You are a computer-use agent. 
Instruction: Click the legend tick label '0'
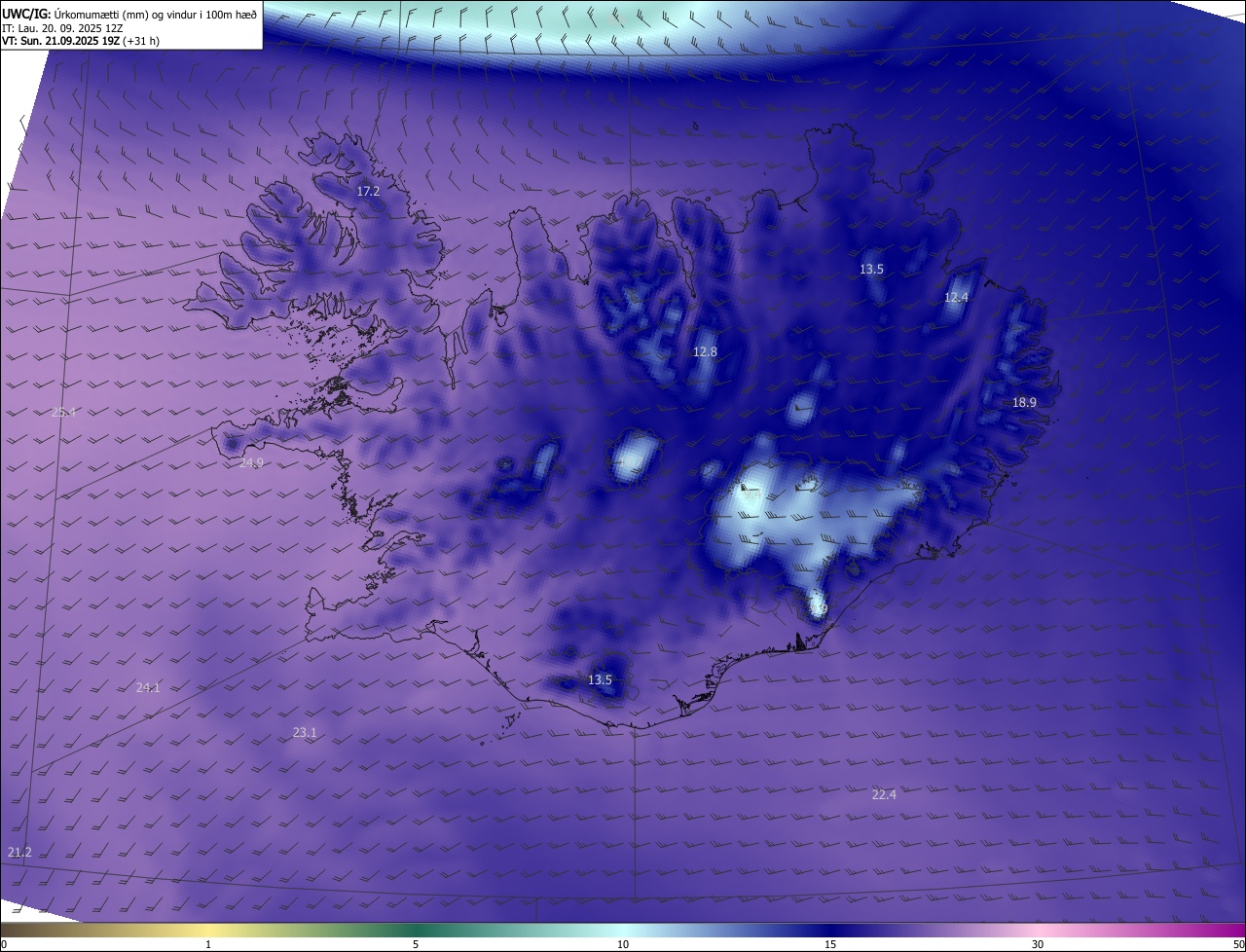click(x=4, y=945)
